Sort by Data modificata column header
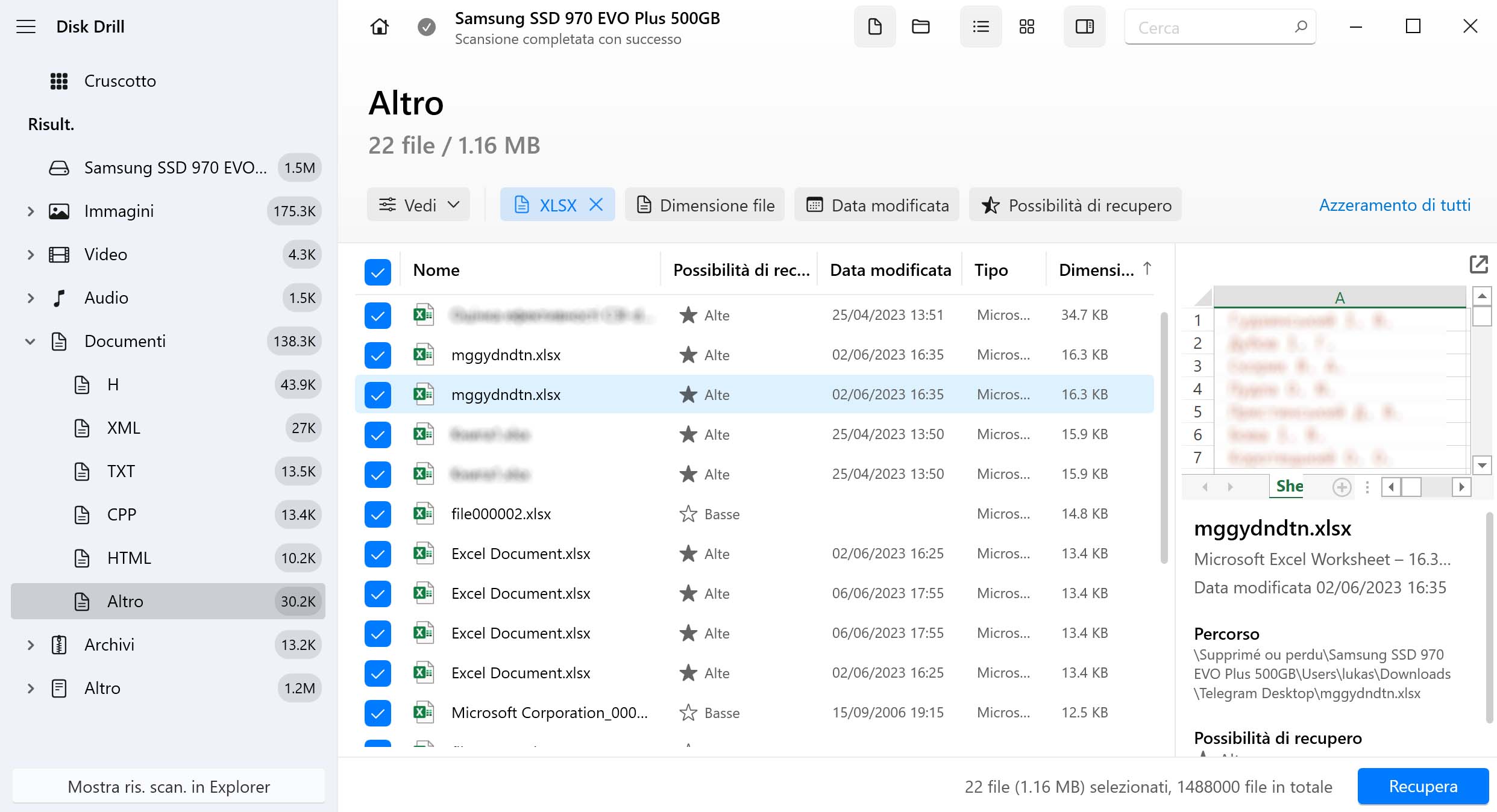Viewport: 1497px width, 812px height. 890,270
